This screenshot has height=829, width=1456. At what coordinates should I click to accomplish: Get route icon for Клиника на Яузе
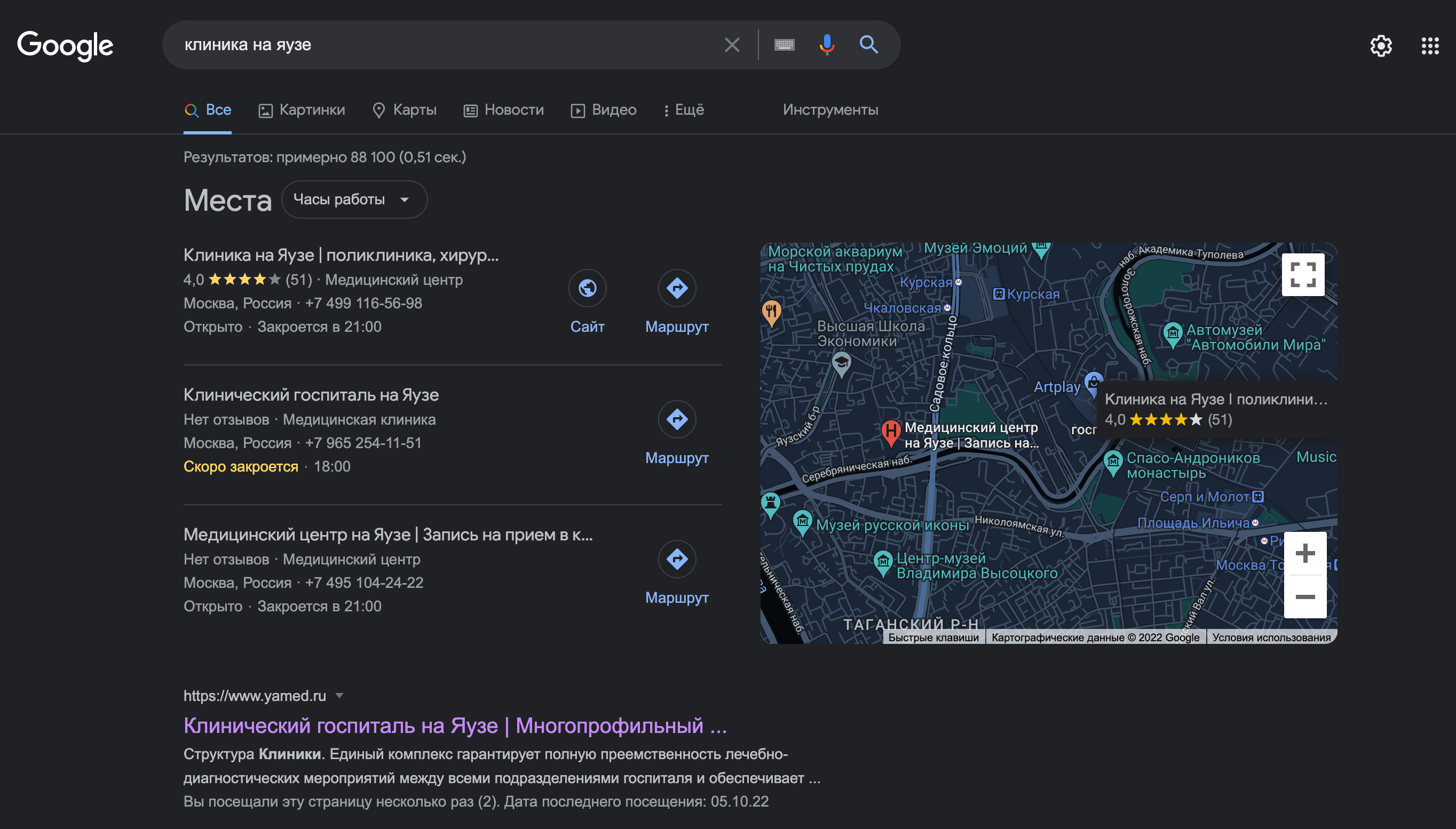pyautogui.click(x=677, y=288)
